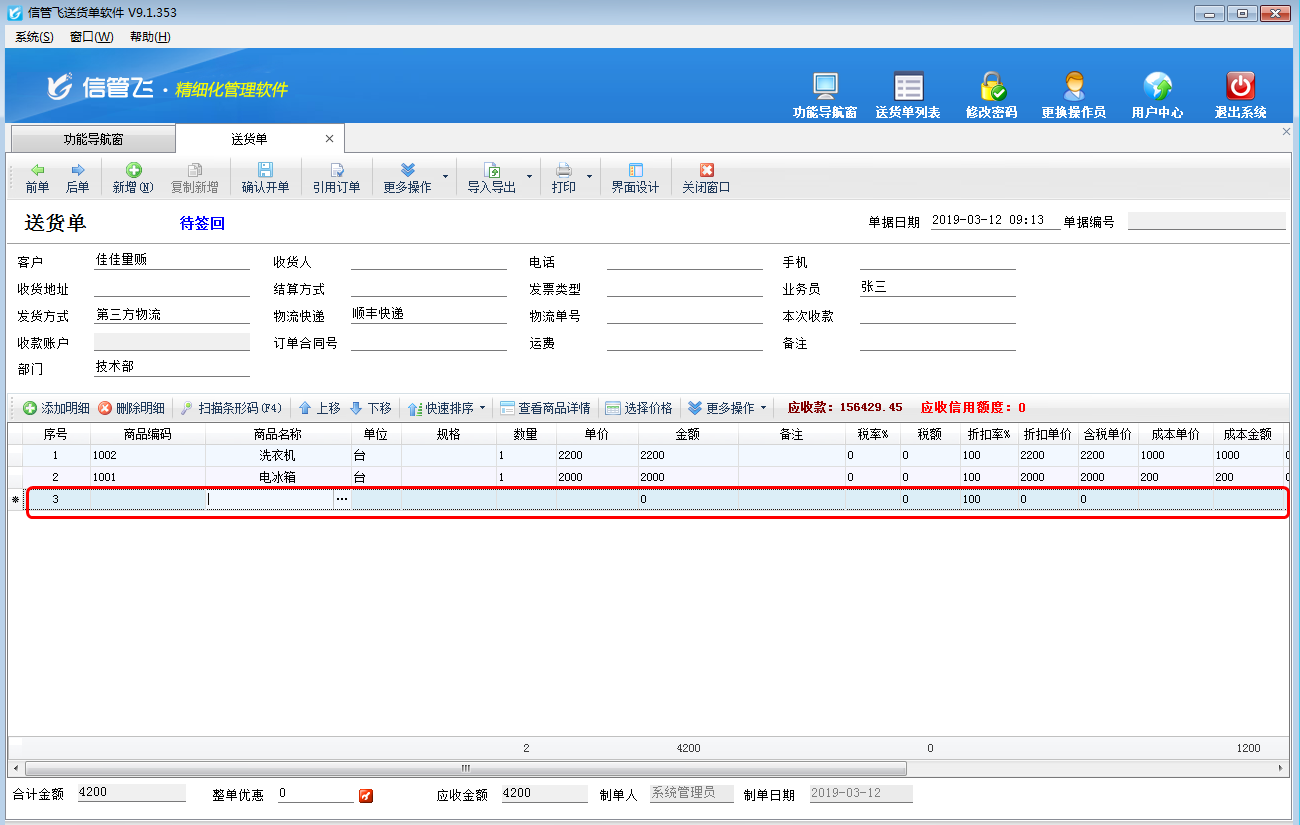
Task: Open the 系统(S) menu
Action: [x=34, y=37]
